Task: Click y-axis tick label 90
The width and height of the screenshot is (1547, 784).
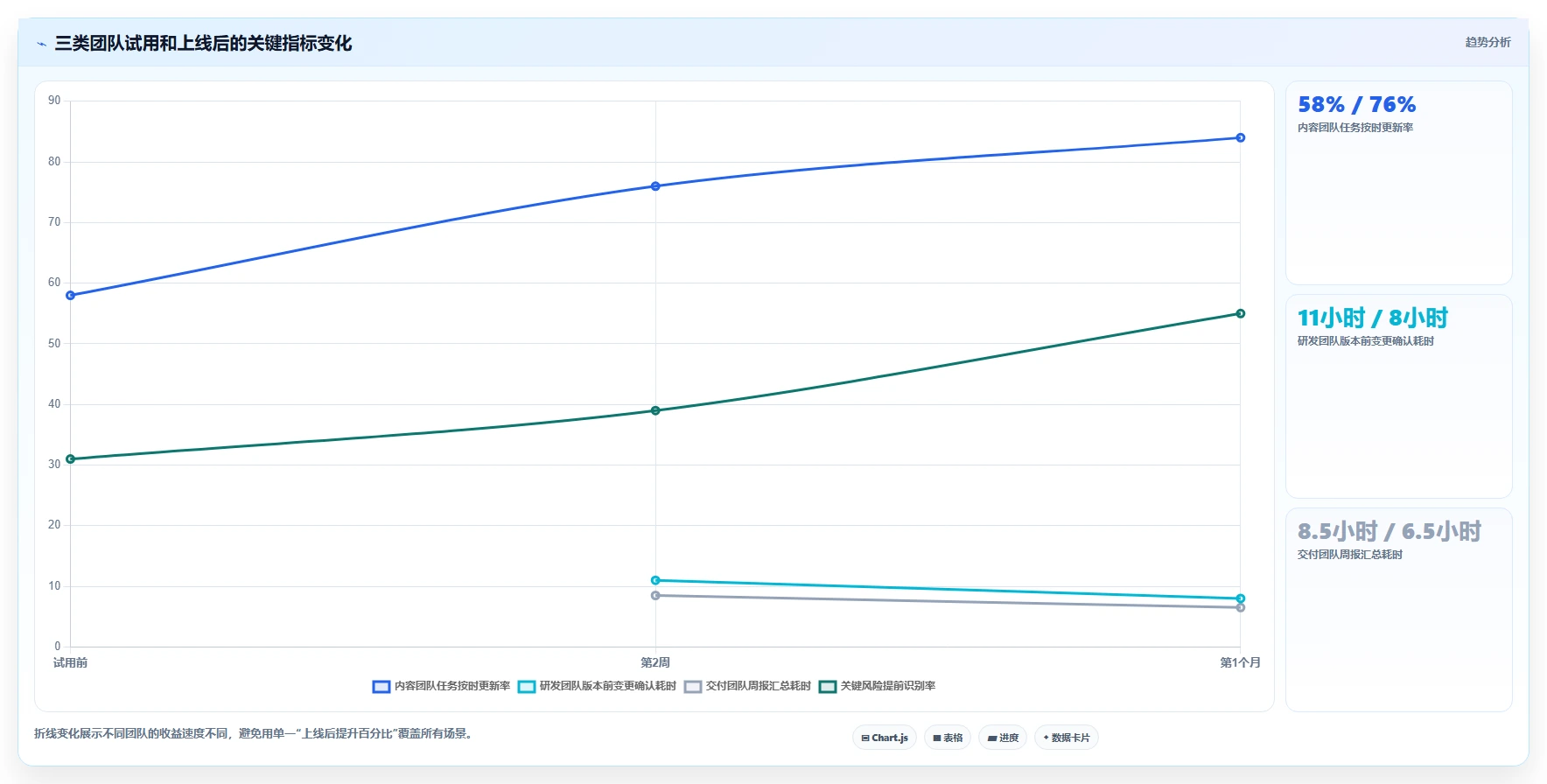Action: coord(55,101)
